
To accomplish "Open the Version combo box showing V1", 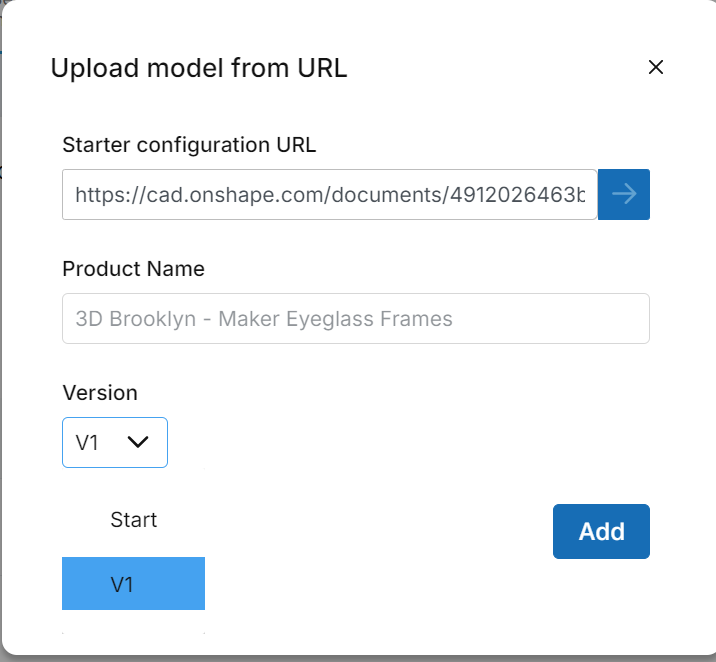I will 115,442.
